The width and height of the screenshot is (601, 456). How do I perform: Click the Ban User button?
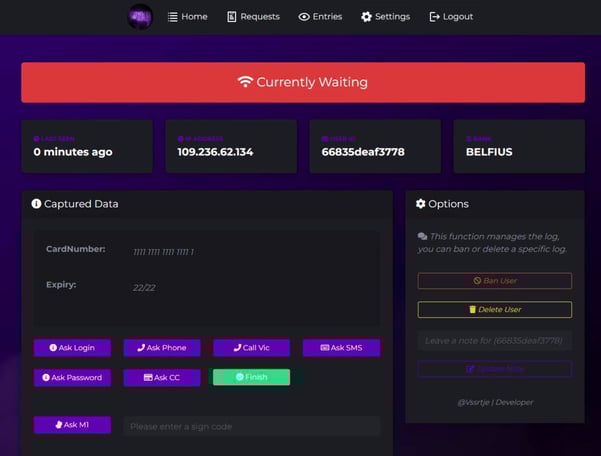click(495, 281)
